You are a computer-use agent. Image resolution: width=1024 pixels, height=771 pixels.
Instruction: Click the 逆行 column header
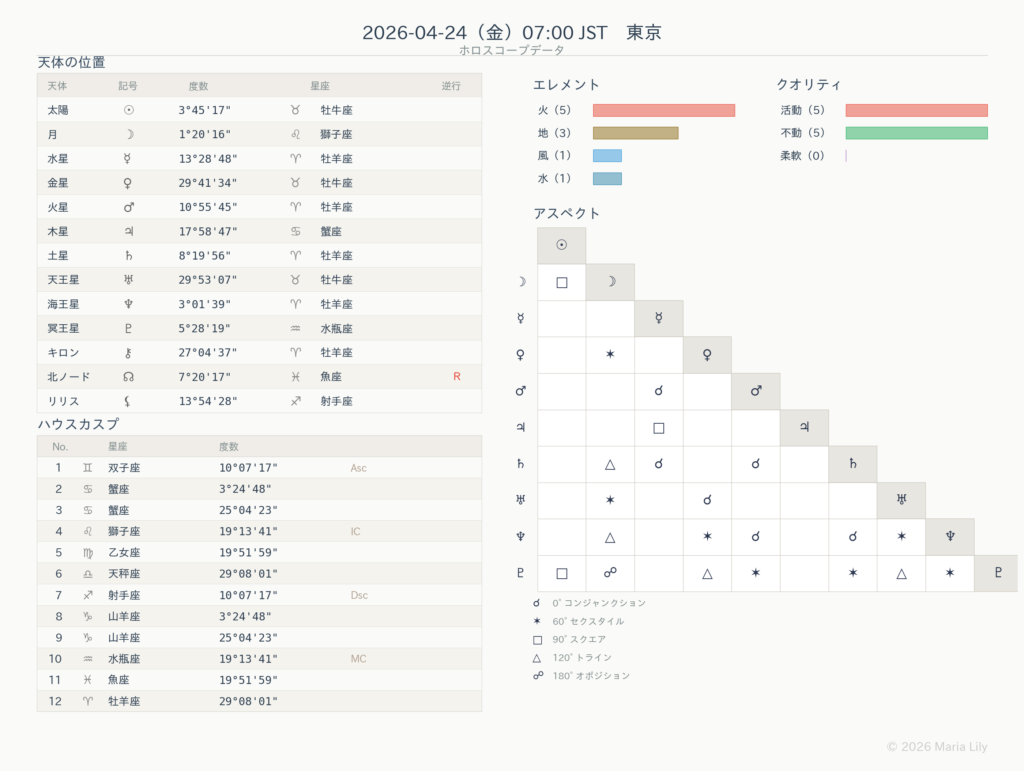(x=451, y=86)
